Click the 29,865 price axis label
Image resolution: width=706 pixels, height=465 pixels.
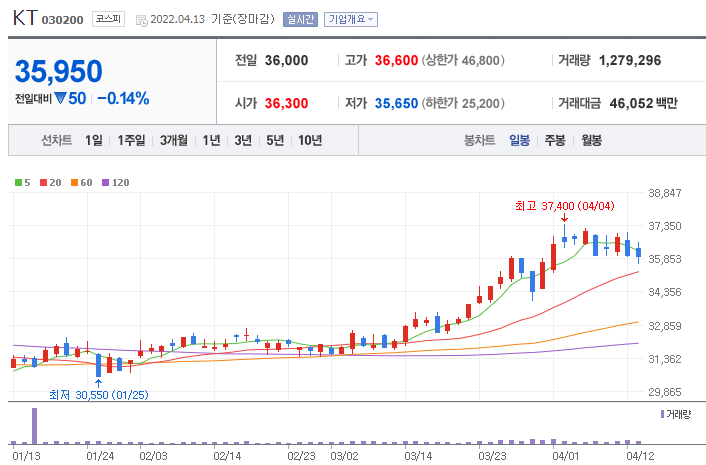pyautogui.click(x=665, y=392)
